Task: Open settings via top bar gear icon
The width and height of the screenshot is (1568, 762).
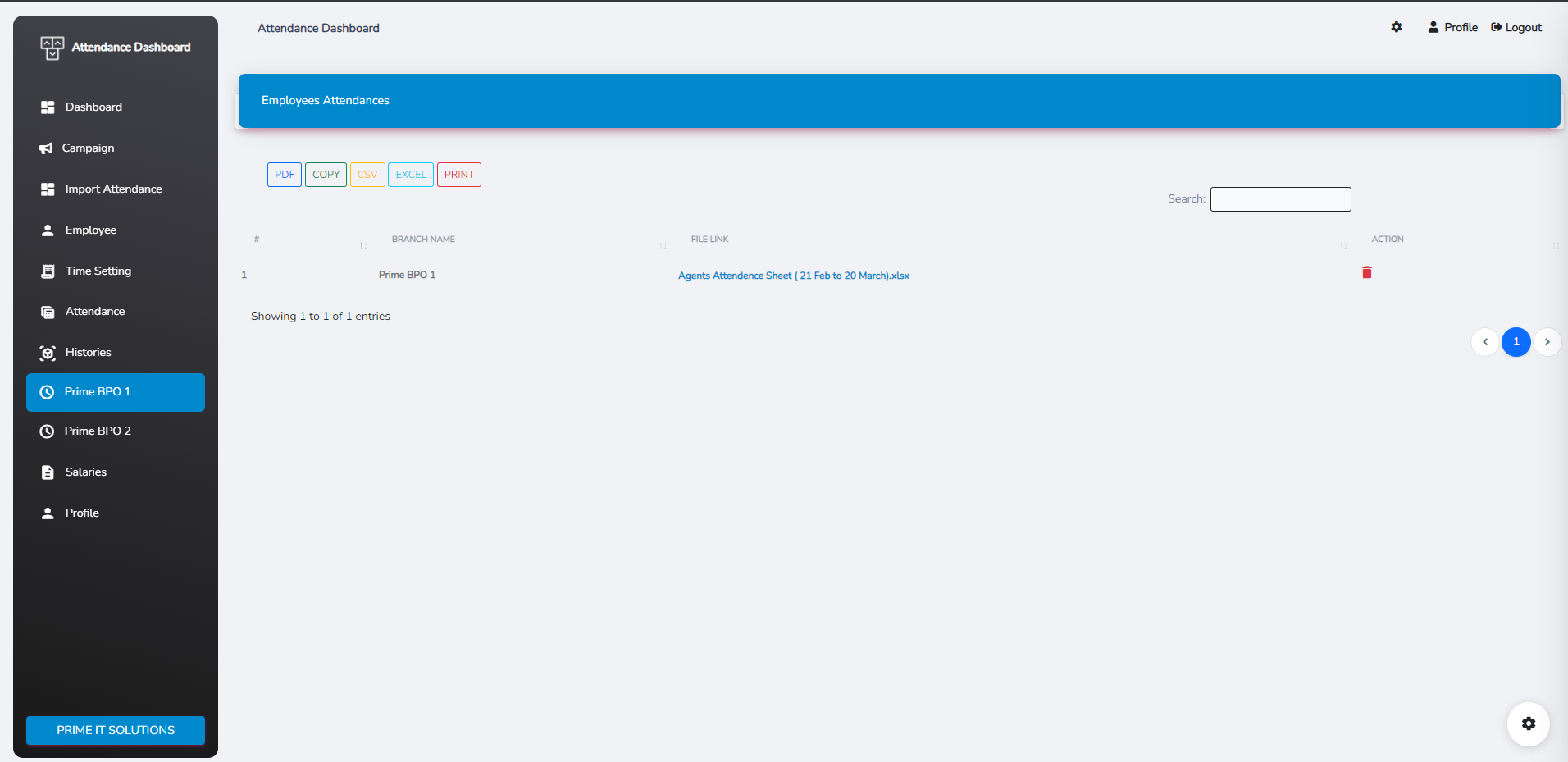Action: click(x=1397, y=27)
